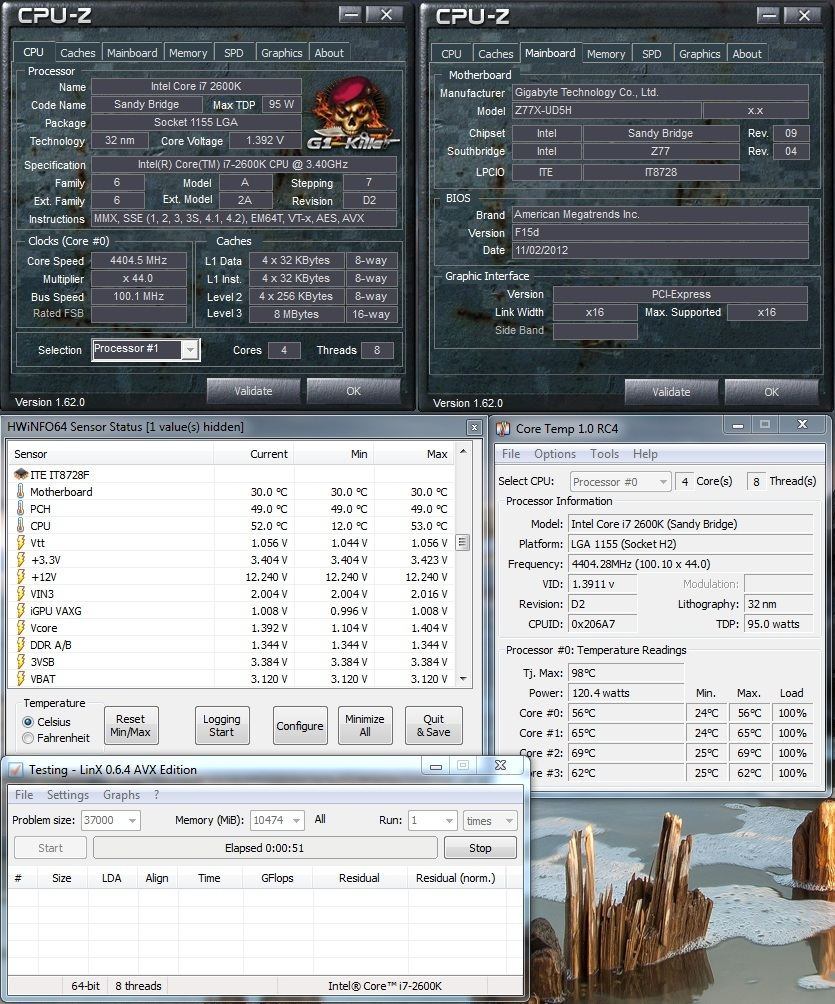Click the Core Voltage 1.392 V value

click(x=264, y=140)
